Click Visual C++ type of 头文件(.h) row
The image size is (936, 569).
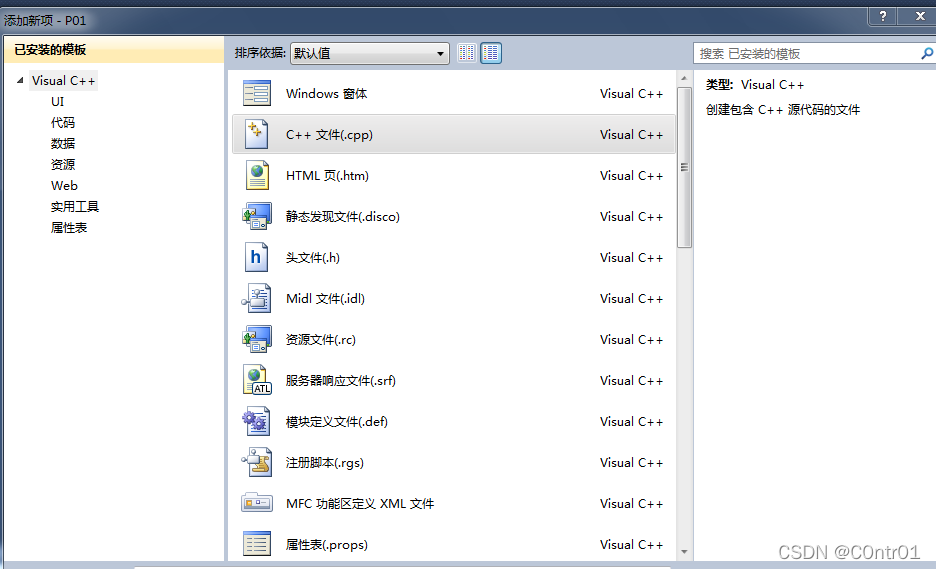(632, 258)
